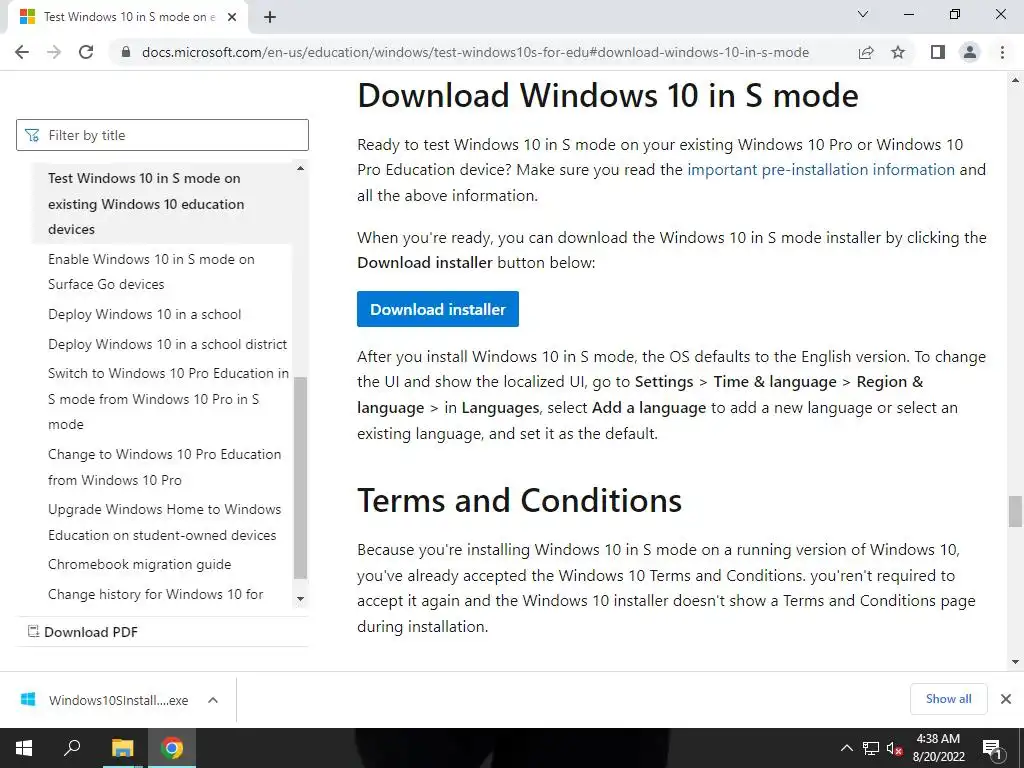
Task: Click the page scrollbar thumb
Action: [1015, 511]
